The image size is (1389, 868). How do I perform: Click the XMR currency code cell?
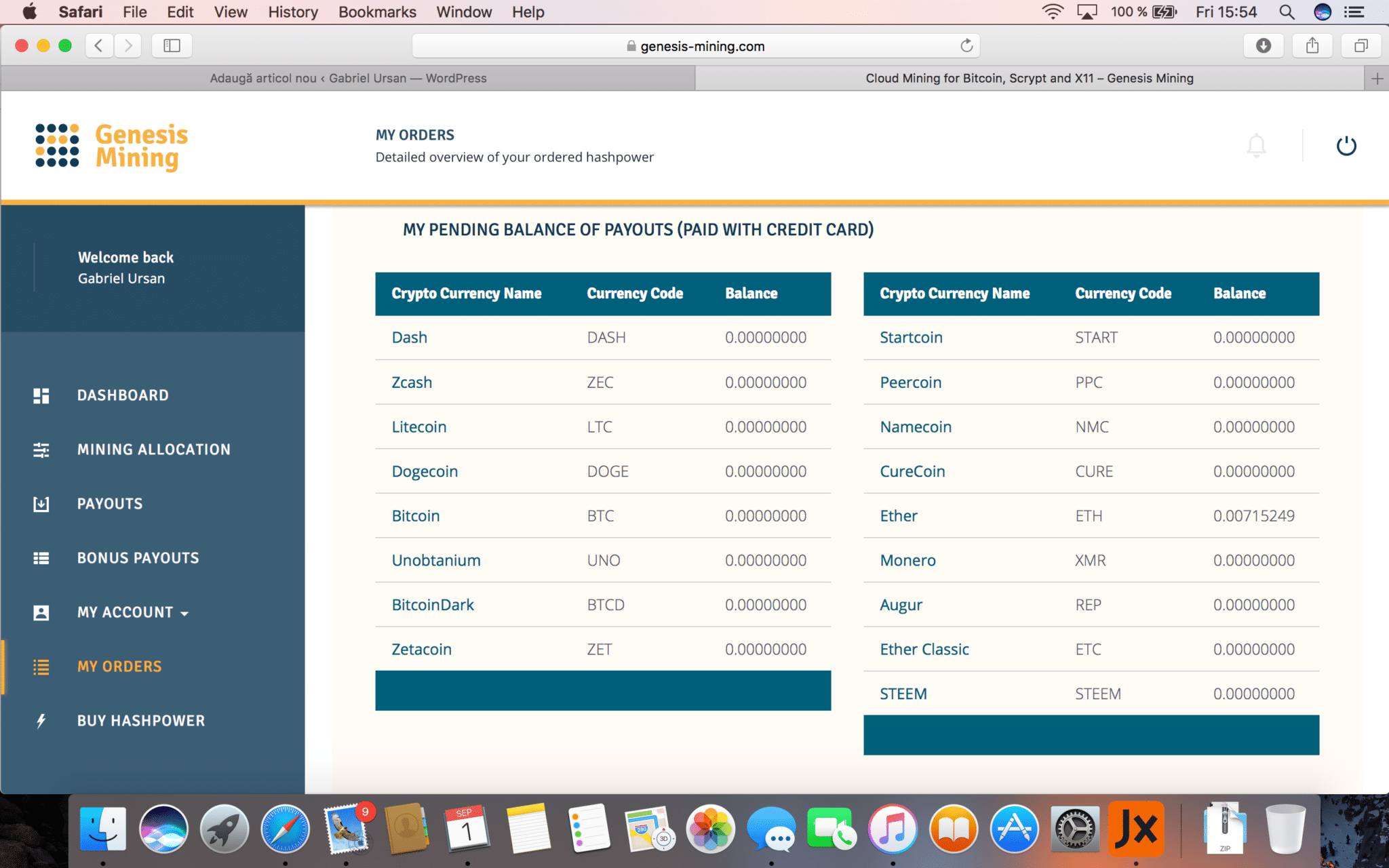[1090, 561]
